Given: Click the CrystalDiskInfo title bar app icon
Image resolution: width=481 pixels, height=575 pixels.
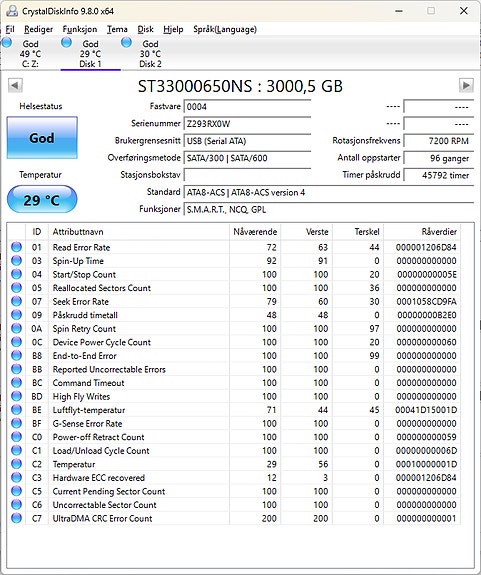Looking at the screenshot, I should click(x=12, y=11).
